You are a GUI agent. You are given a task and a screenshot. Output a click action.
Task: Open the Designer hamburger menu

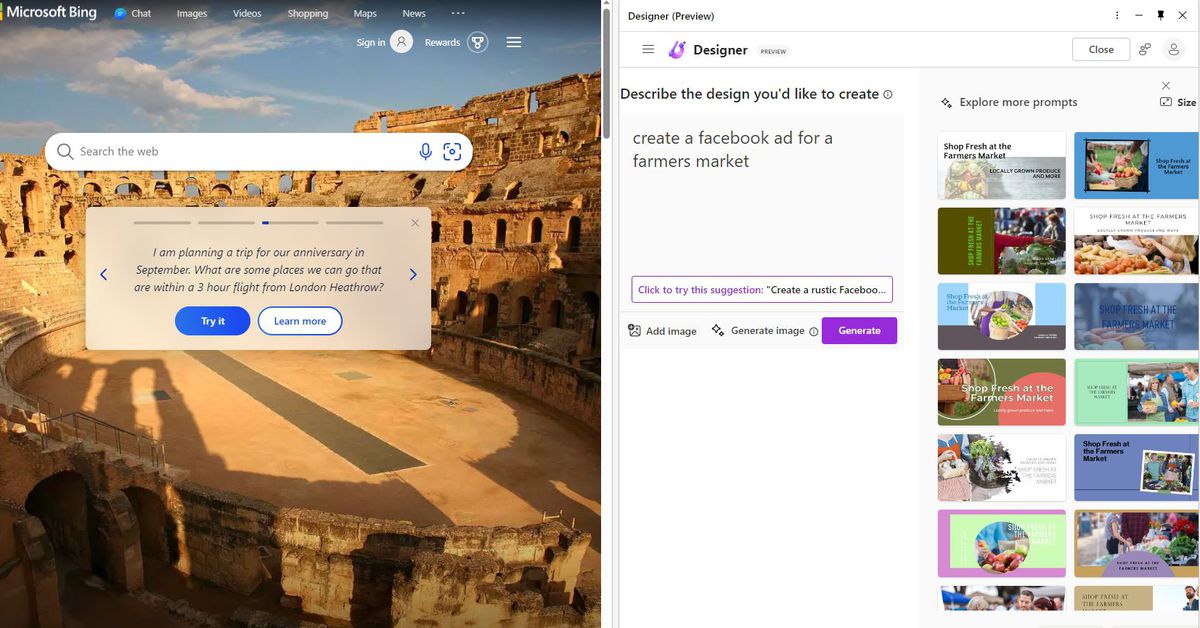(648, 48)
